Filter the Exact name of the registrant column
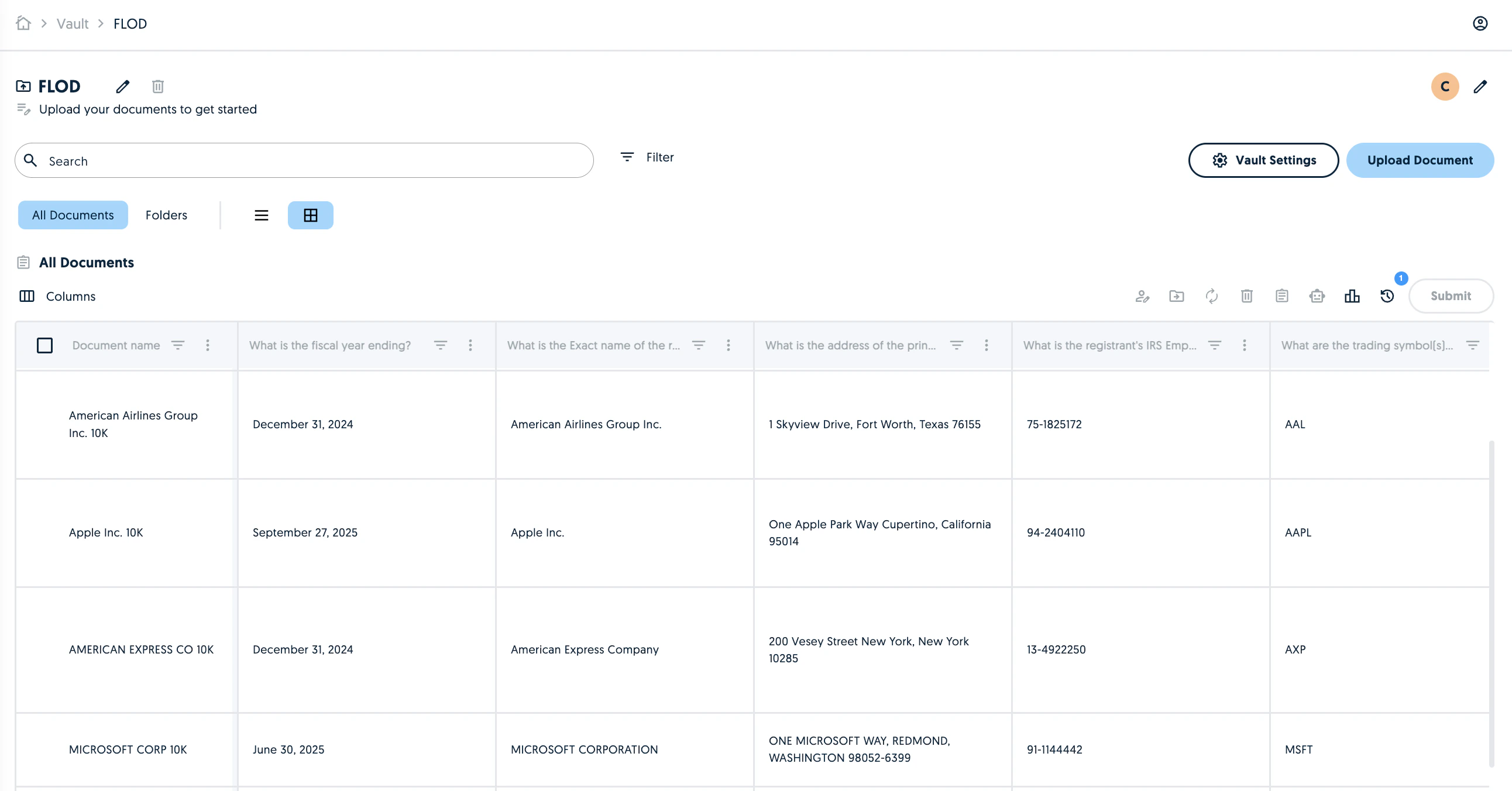The width and height of the screenshot is (1512, 791). [x=699, y=345]
